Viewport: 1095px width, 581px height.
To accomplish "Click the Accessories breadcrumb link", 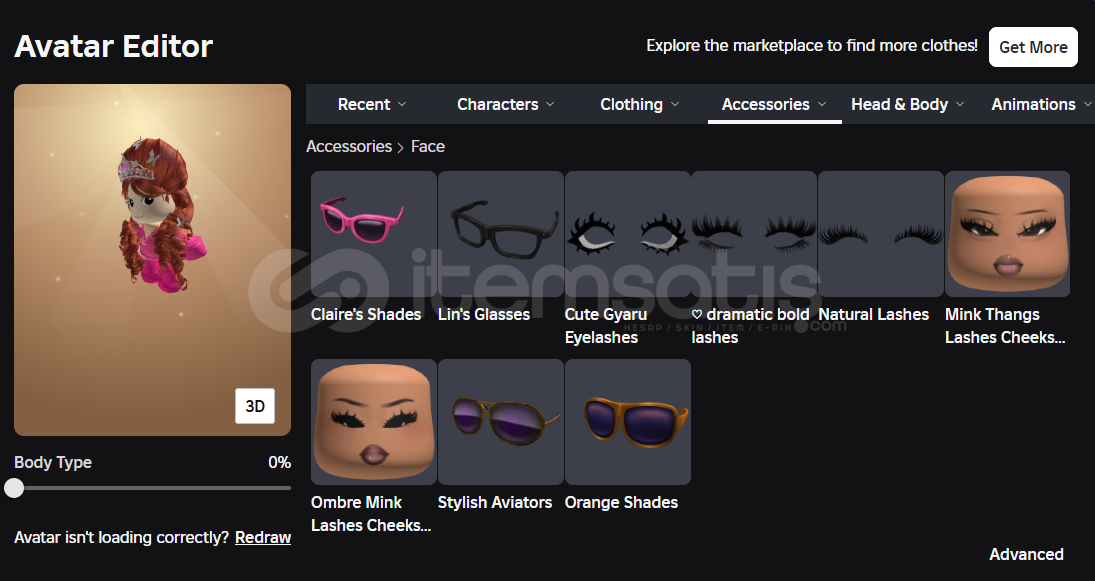I will coord(348,146).
